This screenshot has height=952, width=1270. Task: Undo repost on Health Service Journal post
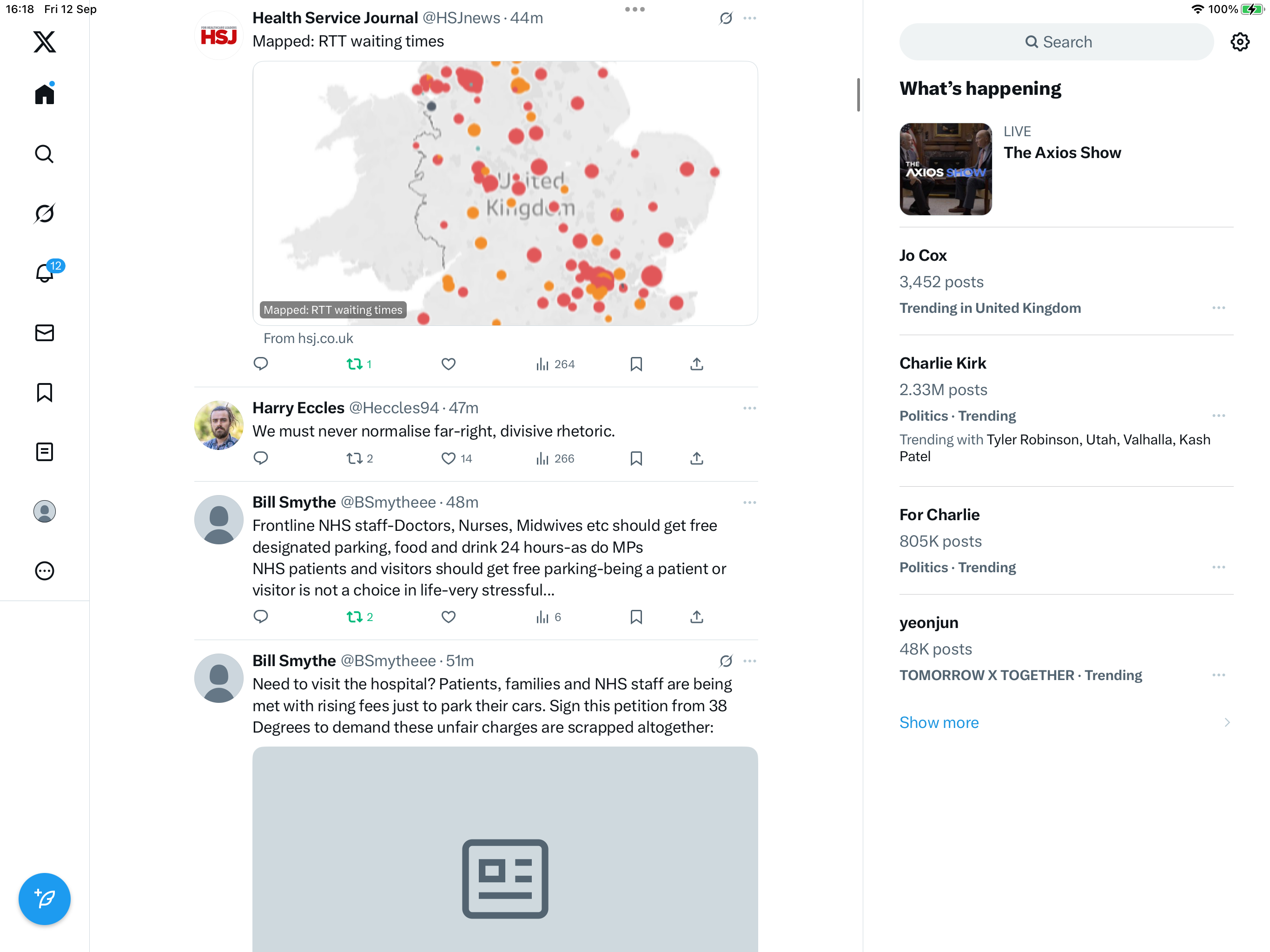[x=354, y=364]
